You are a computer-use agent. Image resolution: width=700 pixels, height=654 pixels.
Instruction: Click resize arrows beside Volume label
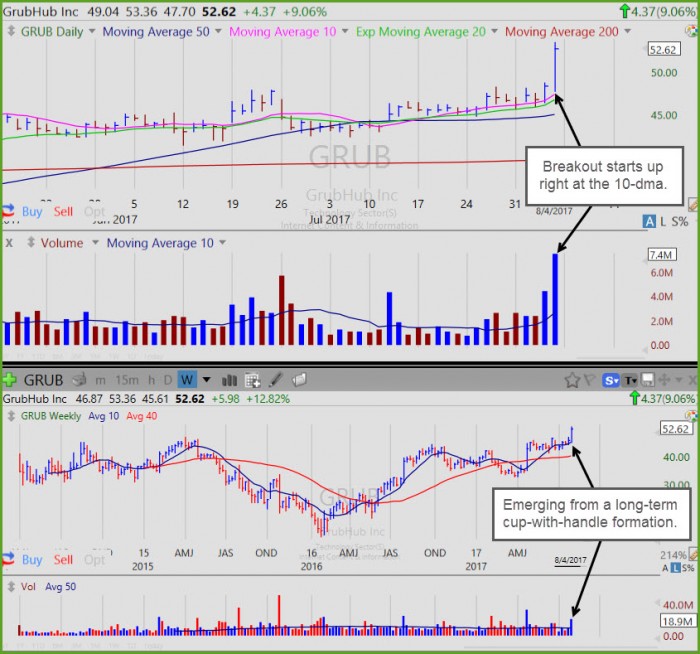(31, 242)
